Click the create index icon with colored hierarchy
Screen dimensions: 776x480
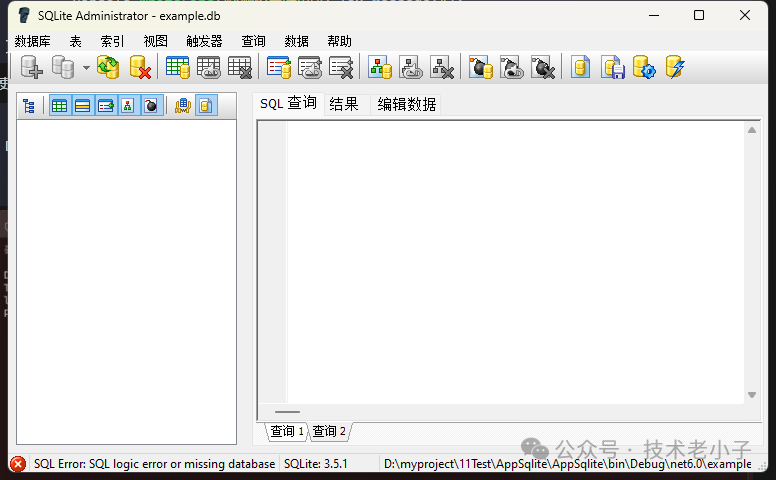[x=380, y=67]
